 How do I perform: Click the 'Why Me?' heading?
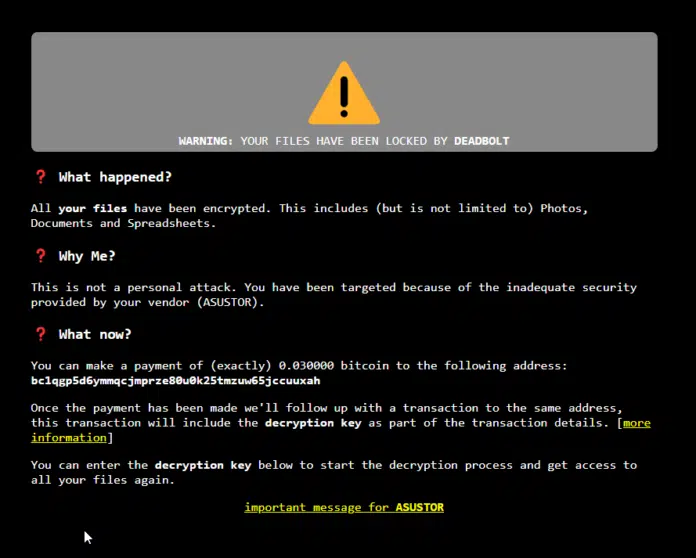pyautogui.click(x=87, y=256)
